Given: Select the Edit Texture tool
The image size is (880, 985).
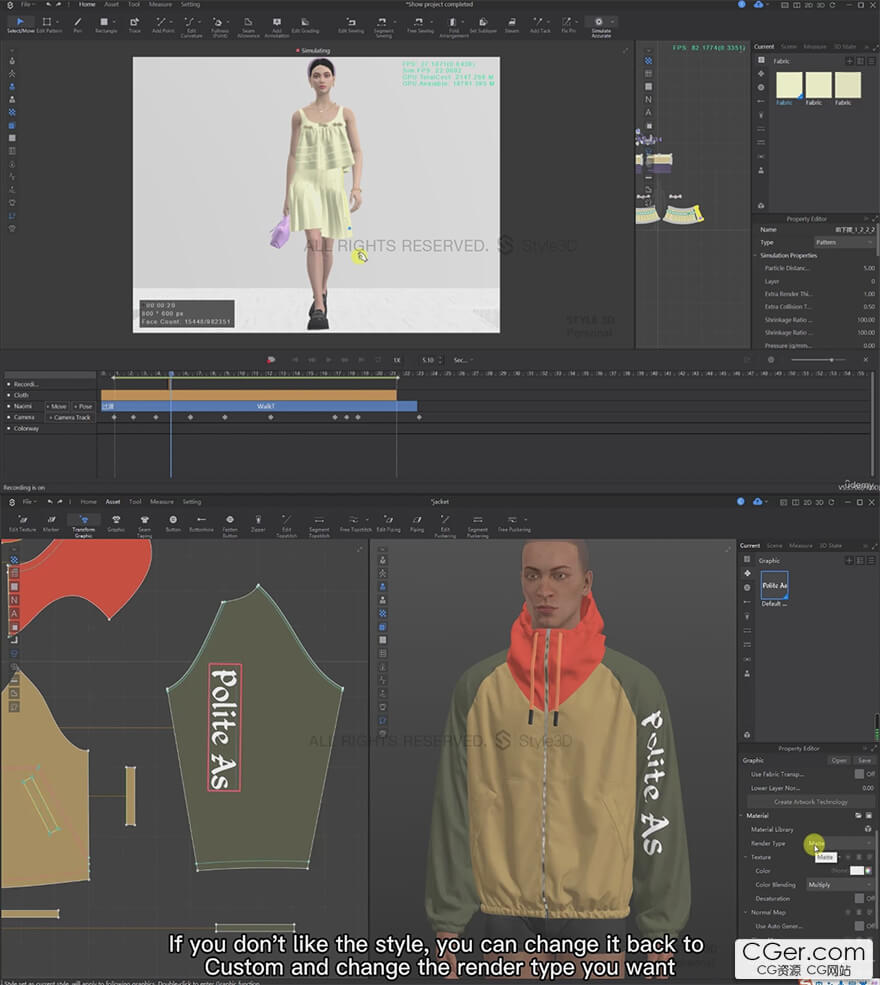Looking at the screenshot, I should click(x=22, y=522).
